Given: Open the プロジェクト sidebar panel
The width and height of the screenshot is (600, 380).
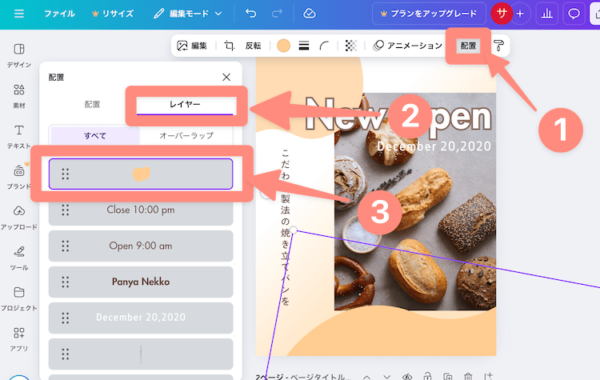Looking at the screenshot, I should (x=19, y=299).
